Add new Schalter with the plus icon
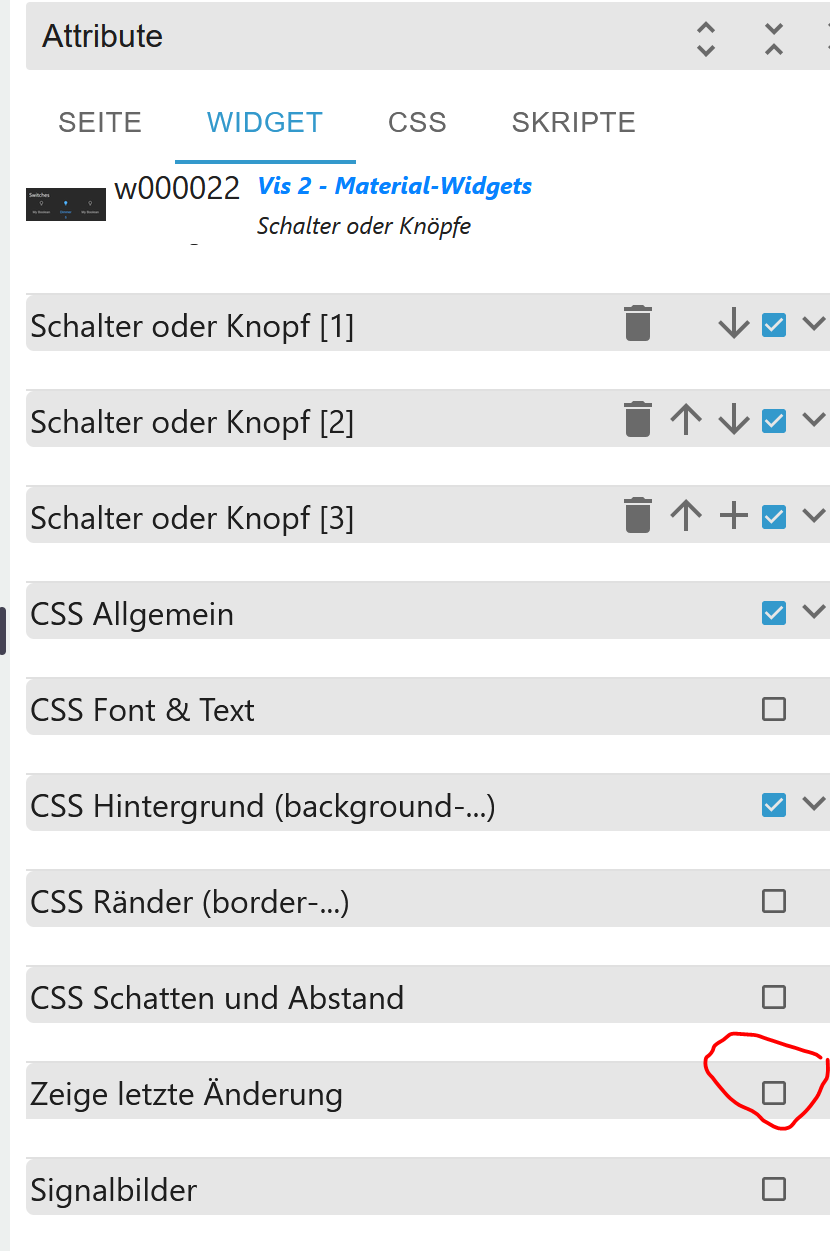The image size is (830, 1251). (x=734, y=516)
